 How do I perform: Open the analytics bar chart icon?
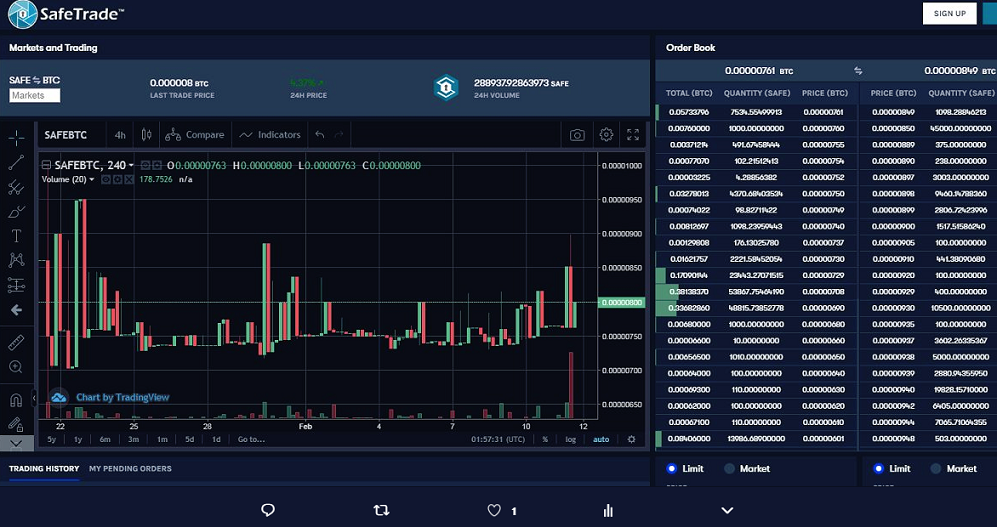coord(608,510)
